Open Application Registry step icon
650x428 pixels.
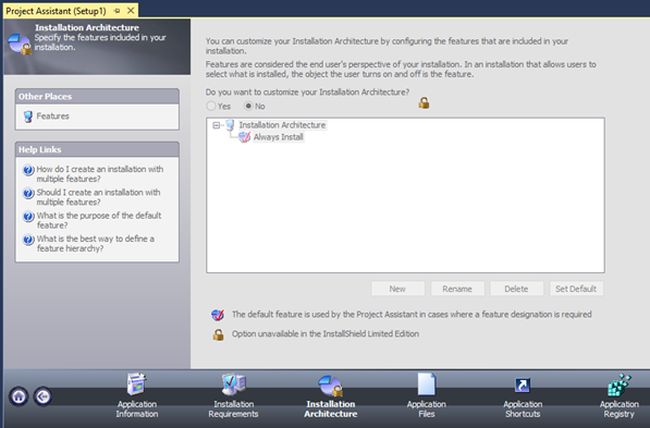point(619,385)
